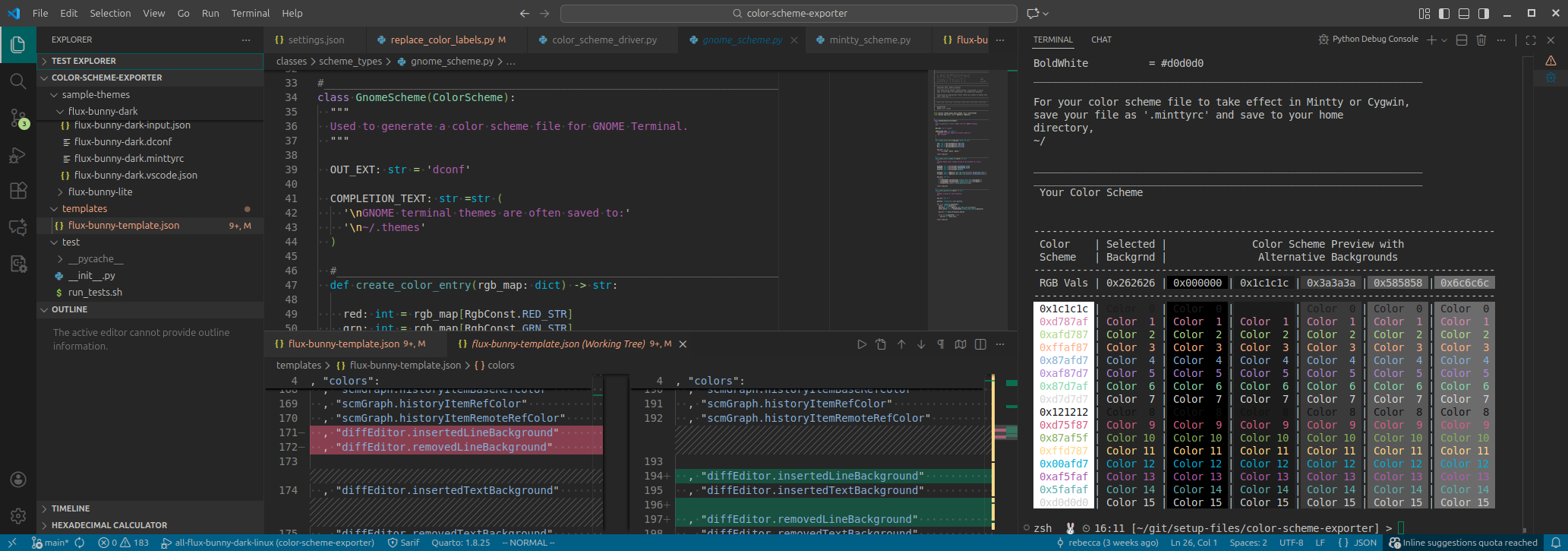Toggle the primary side bar visibility
Screen dimensions: 1568x551
click(x=1443, y=13)
